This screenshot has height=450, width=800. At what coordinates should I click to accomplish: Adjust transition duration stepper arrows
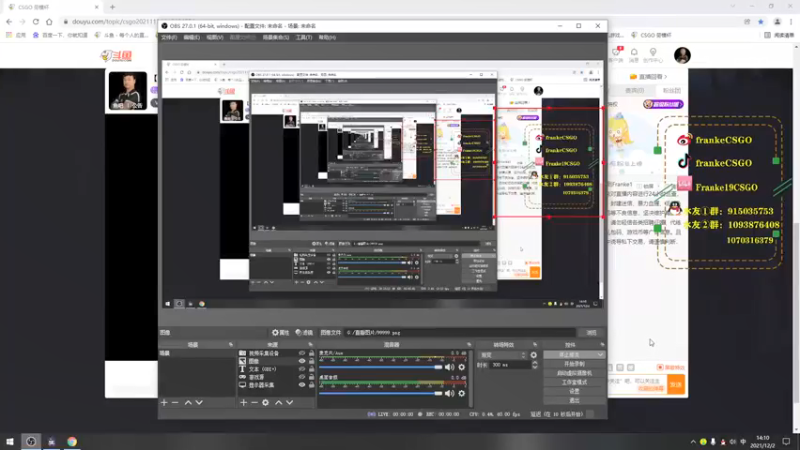pos(535,365)
